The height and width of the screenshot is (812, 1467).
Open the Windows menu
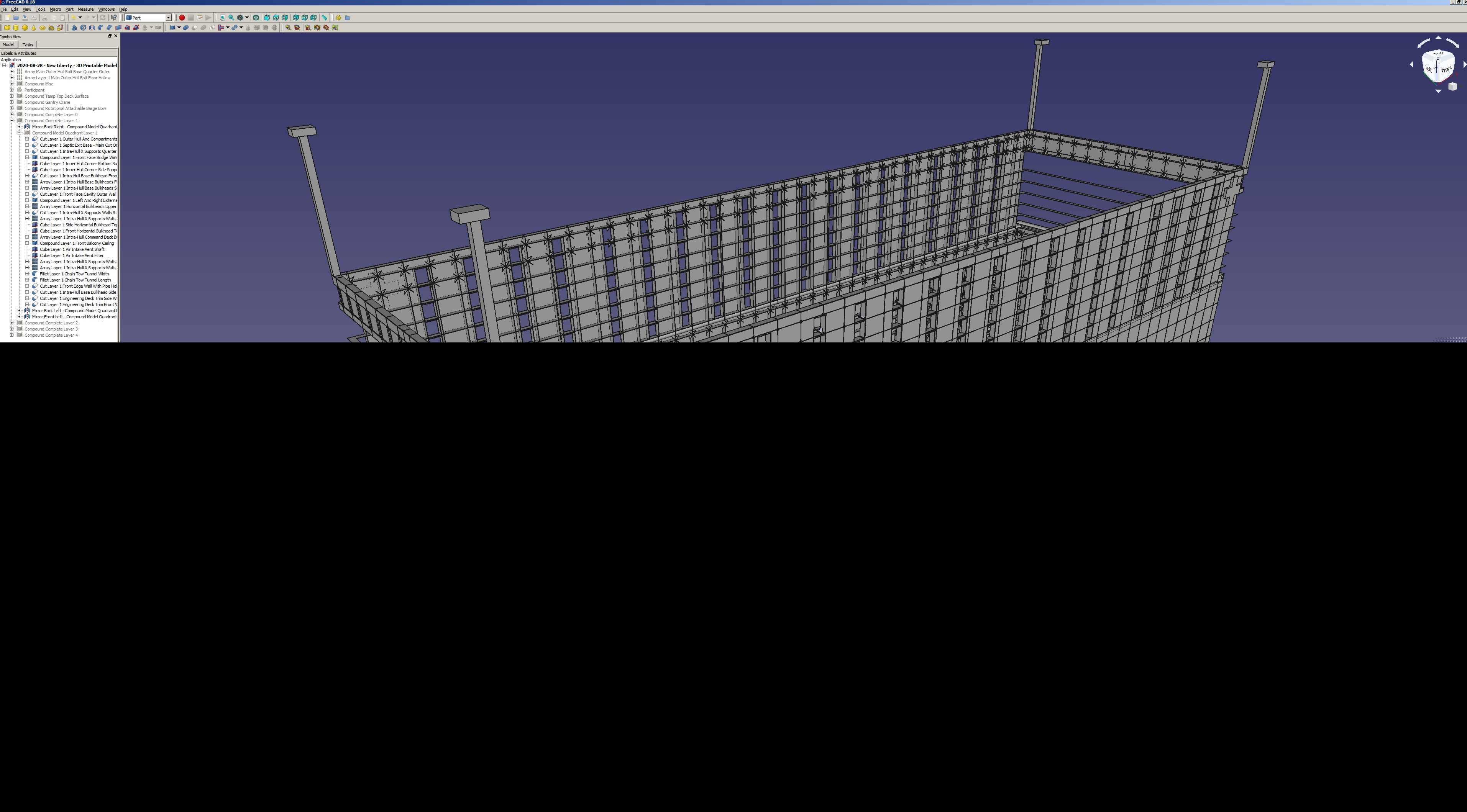click(106, 9)
